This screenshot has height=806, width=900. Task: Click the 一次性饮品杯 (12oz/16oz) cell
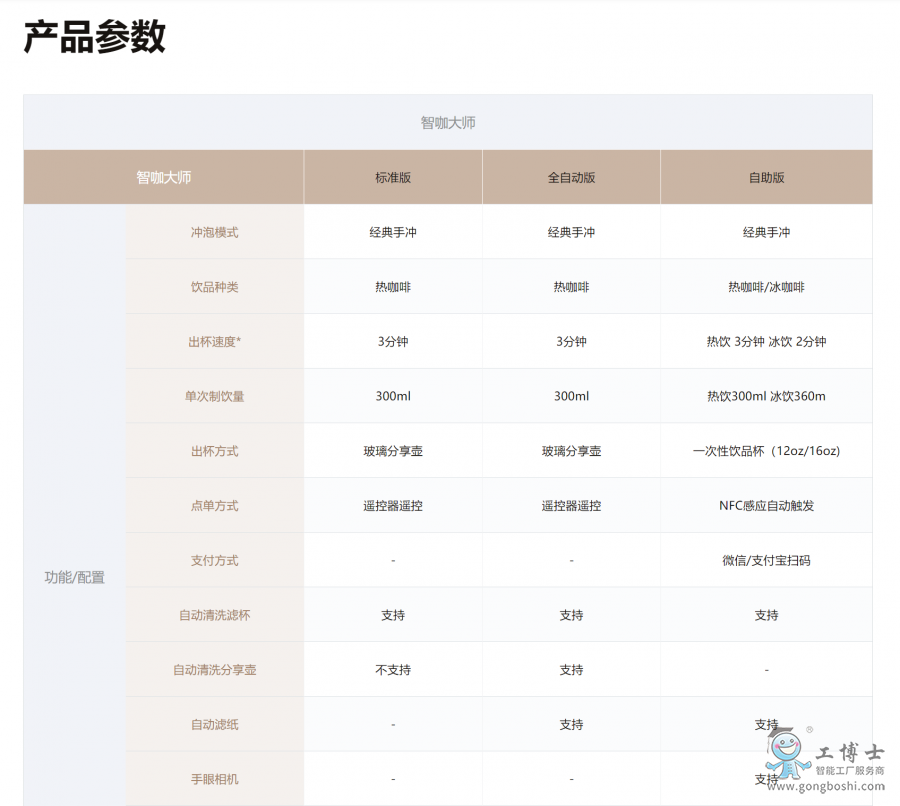(x=766, y=451)
